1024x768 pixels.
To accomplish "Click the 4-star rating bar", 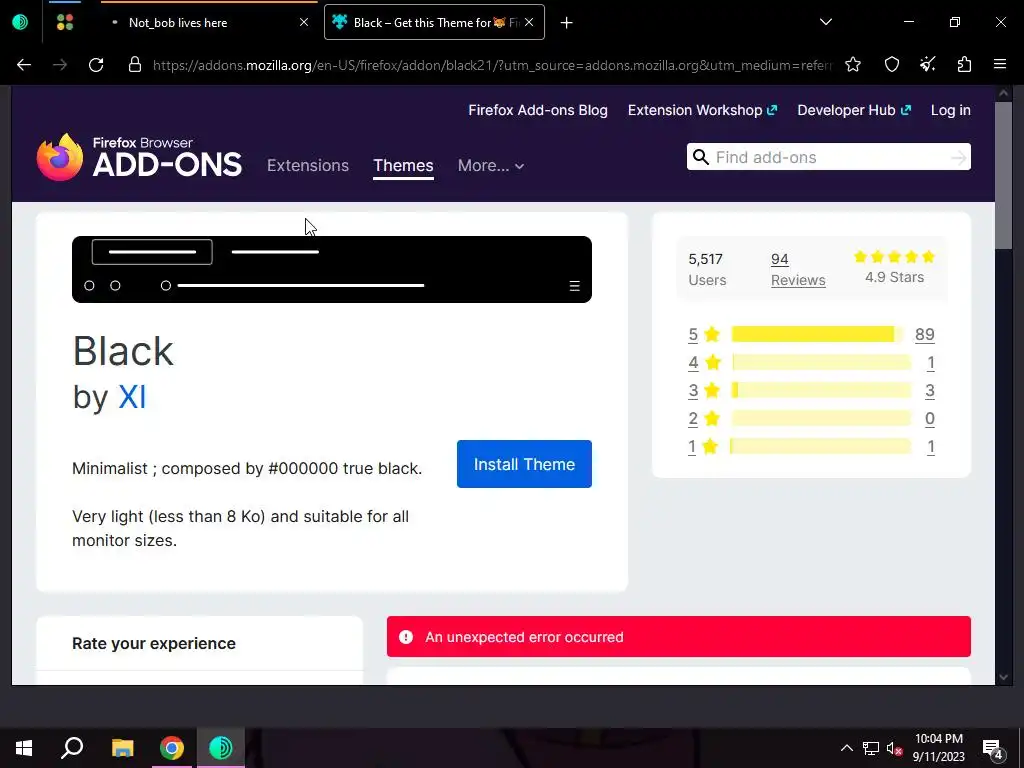I will [x=821, y=362].
